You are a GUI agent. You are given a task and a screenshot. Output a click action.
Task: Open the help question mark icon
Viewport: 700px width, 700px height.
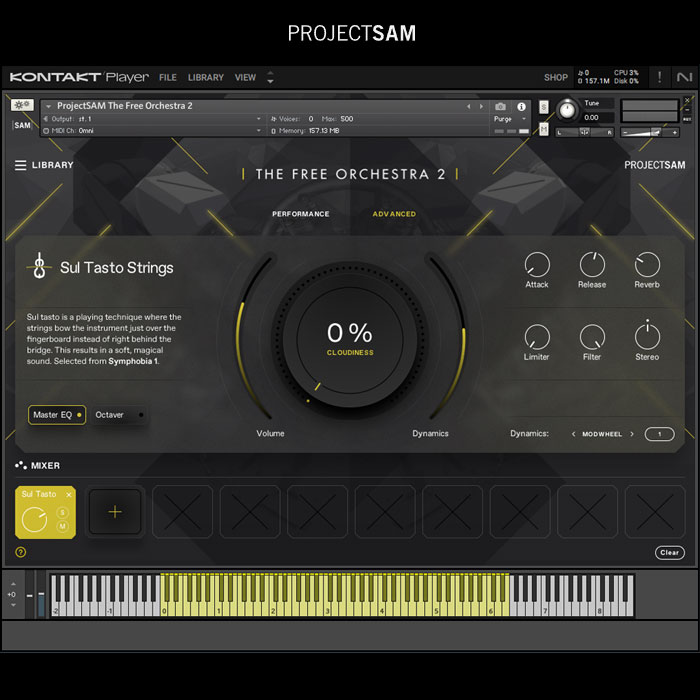pyautogui.click(x=21, y=552)
